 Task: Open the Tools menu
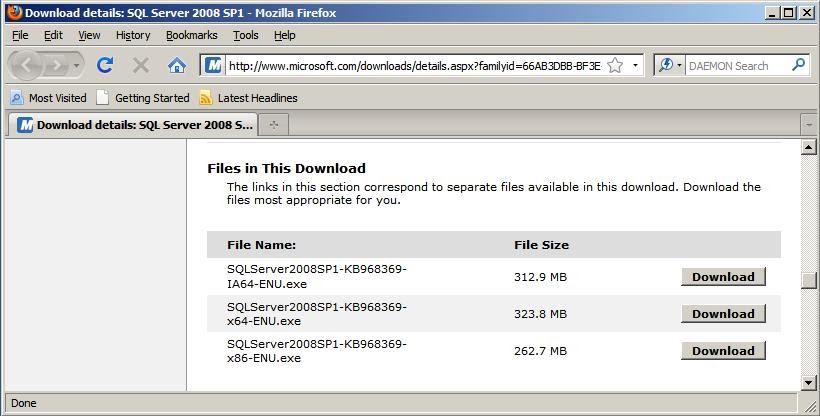[x=245, y=35]
